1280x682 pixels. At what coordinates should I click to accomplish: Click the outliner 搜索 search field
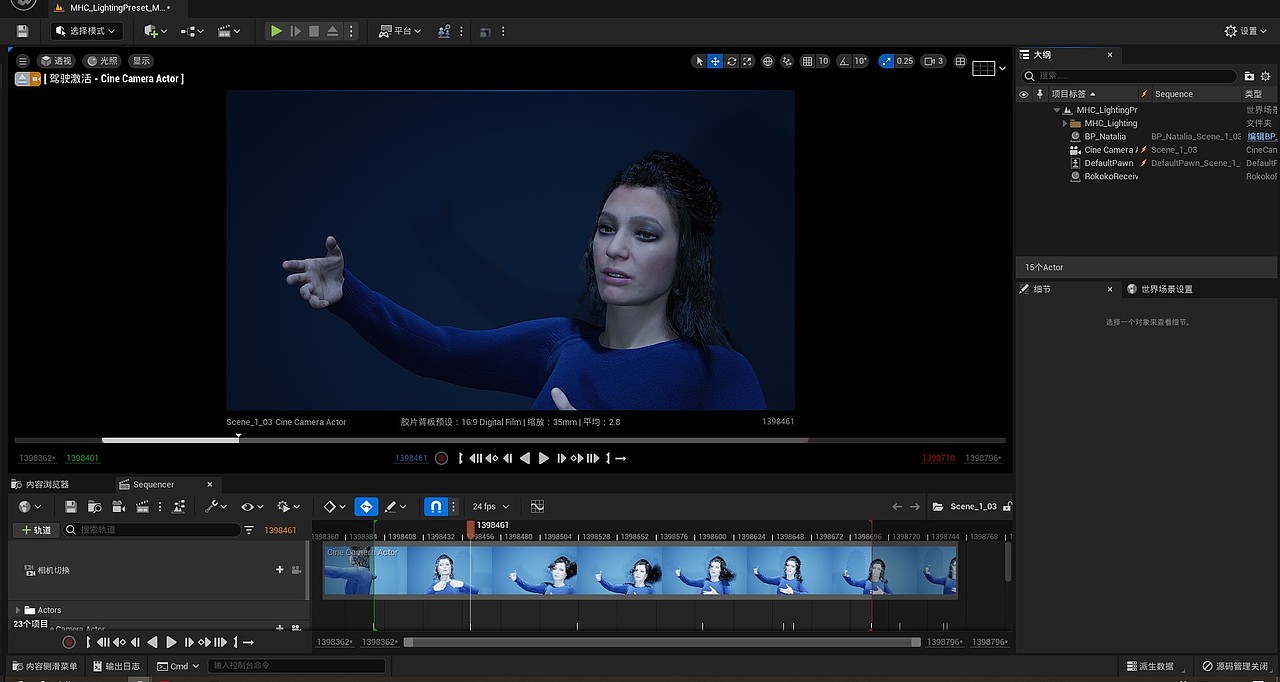tap(1130, 75)
